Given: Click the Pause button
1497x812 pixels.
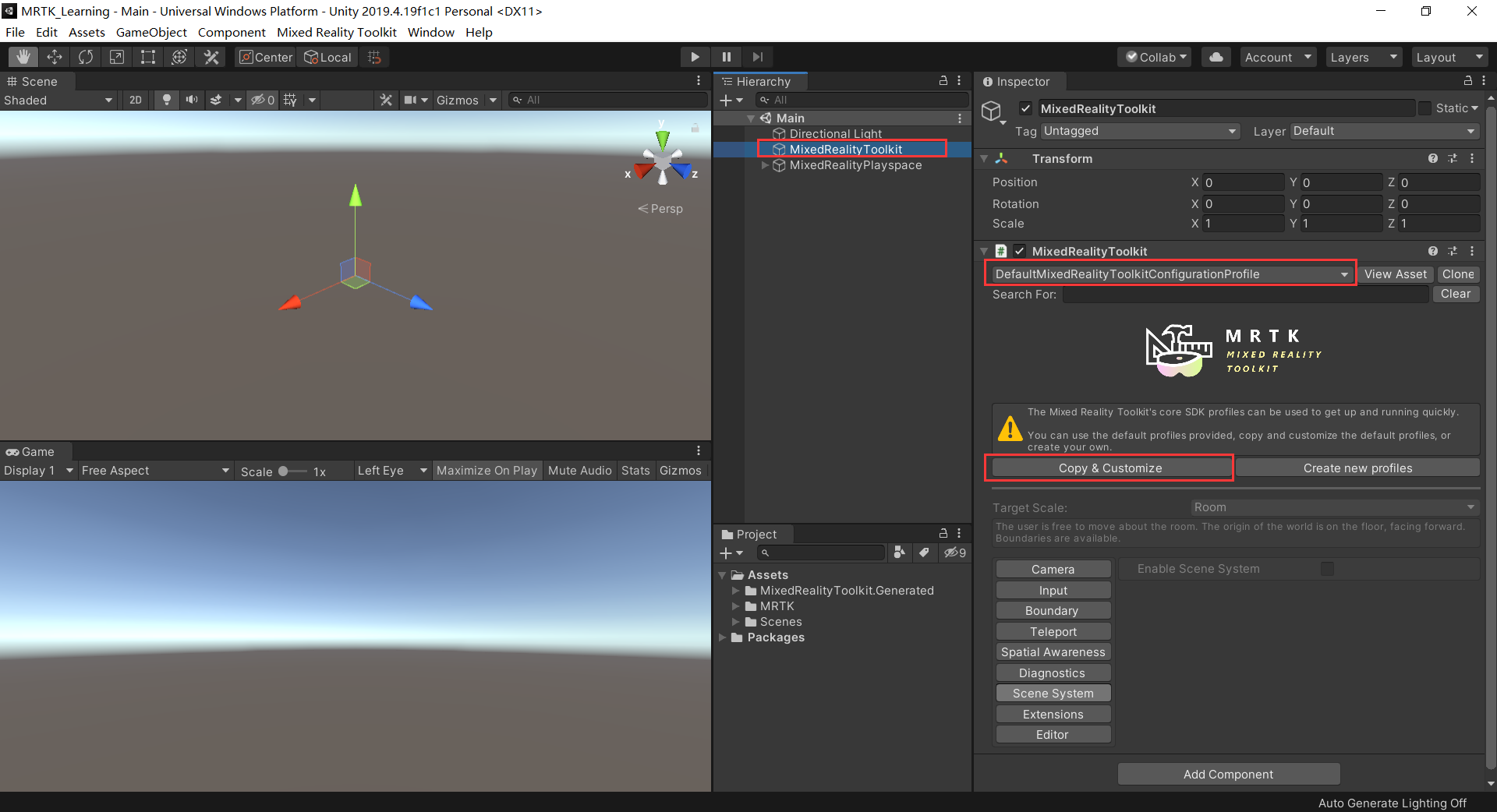Looking at the screenshot, I should 726,57.
